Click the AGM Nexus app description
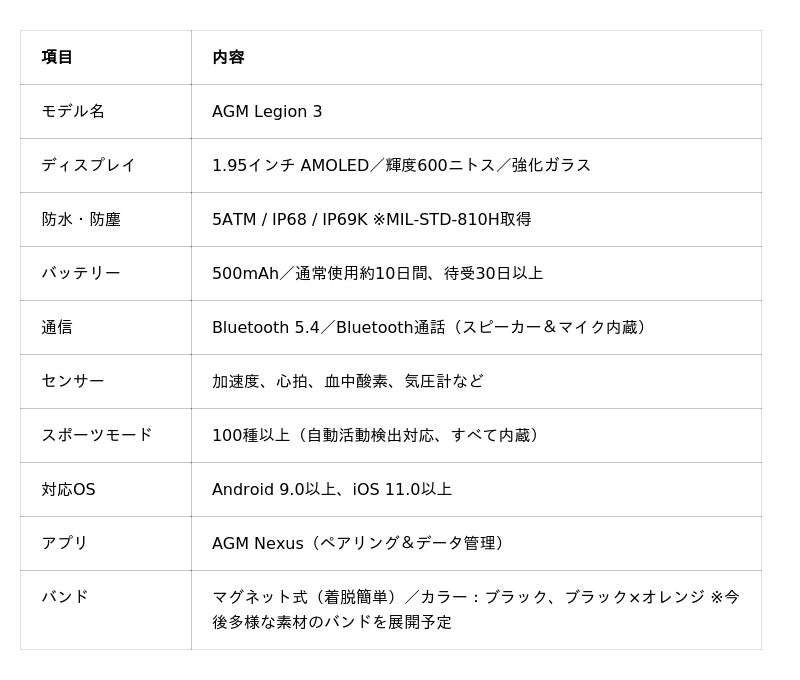The height and width of the screenshot is (680, 800). pos(361,543)
